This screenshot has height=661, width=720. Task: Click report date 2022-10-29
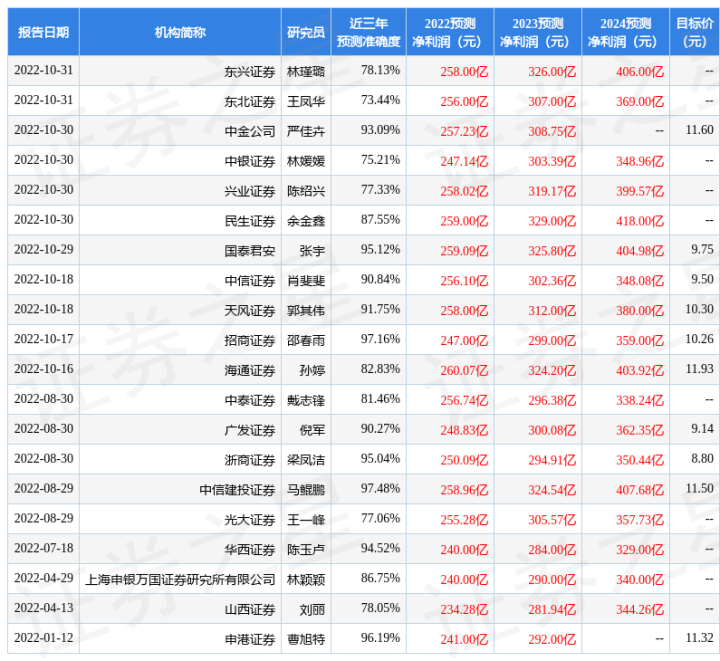44,249
